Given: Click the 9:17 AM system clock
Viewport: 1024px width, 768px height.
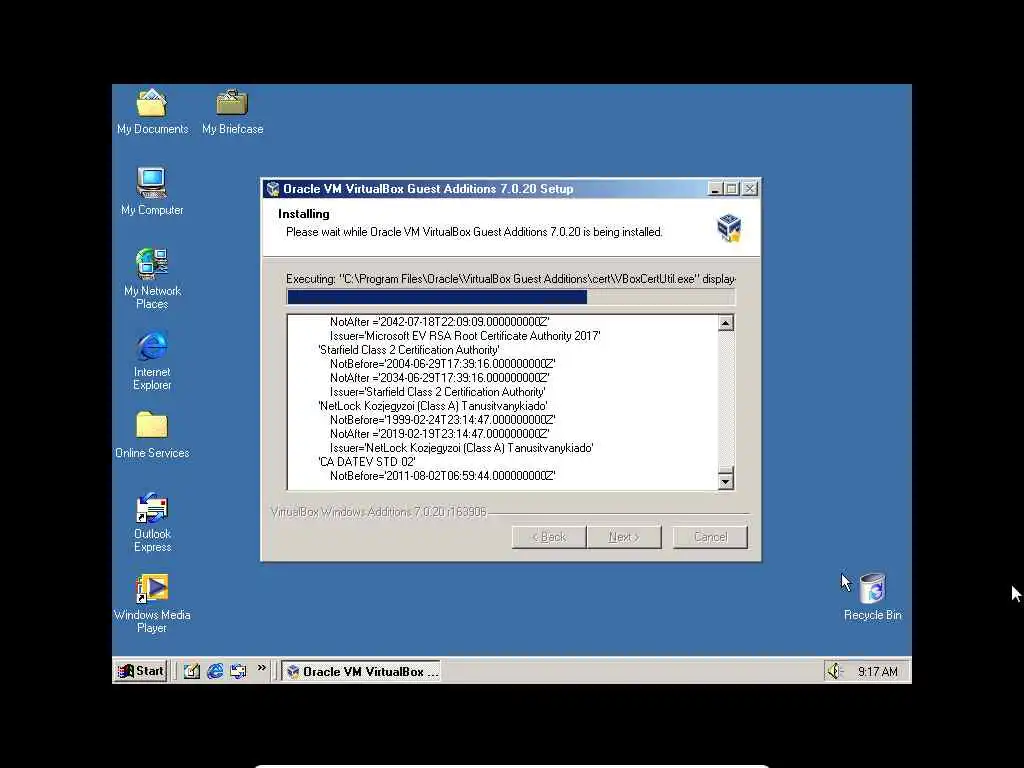Looking at the screenshot, I should pyautogui.click(x=878, y=672).
